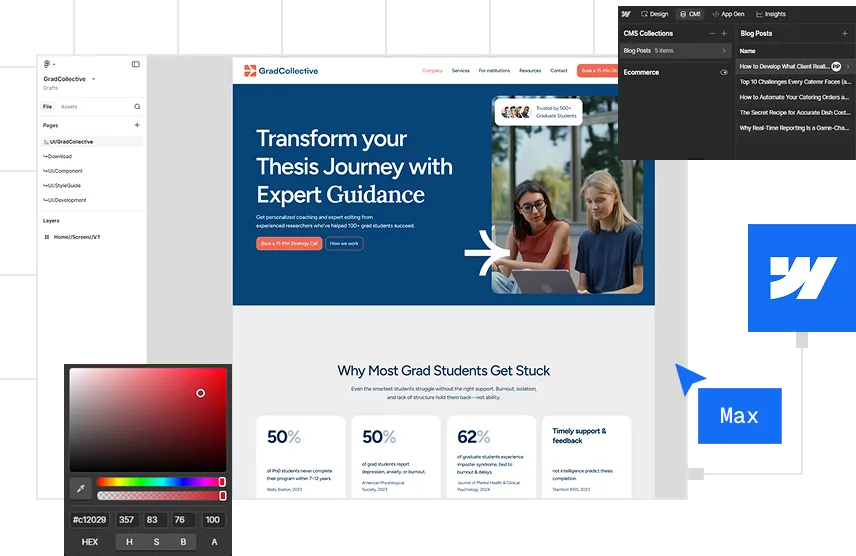Click the How we work button
Viewport: 856px width, 556px height.
coord(344,244)
